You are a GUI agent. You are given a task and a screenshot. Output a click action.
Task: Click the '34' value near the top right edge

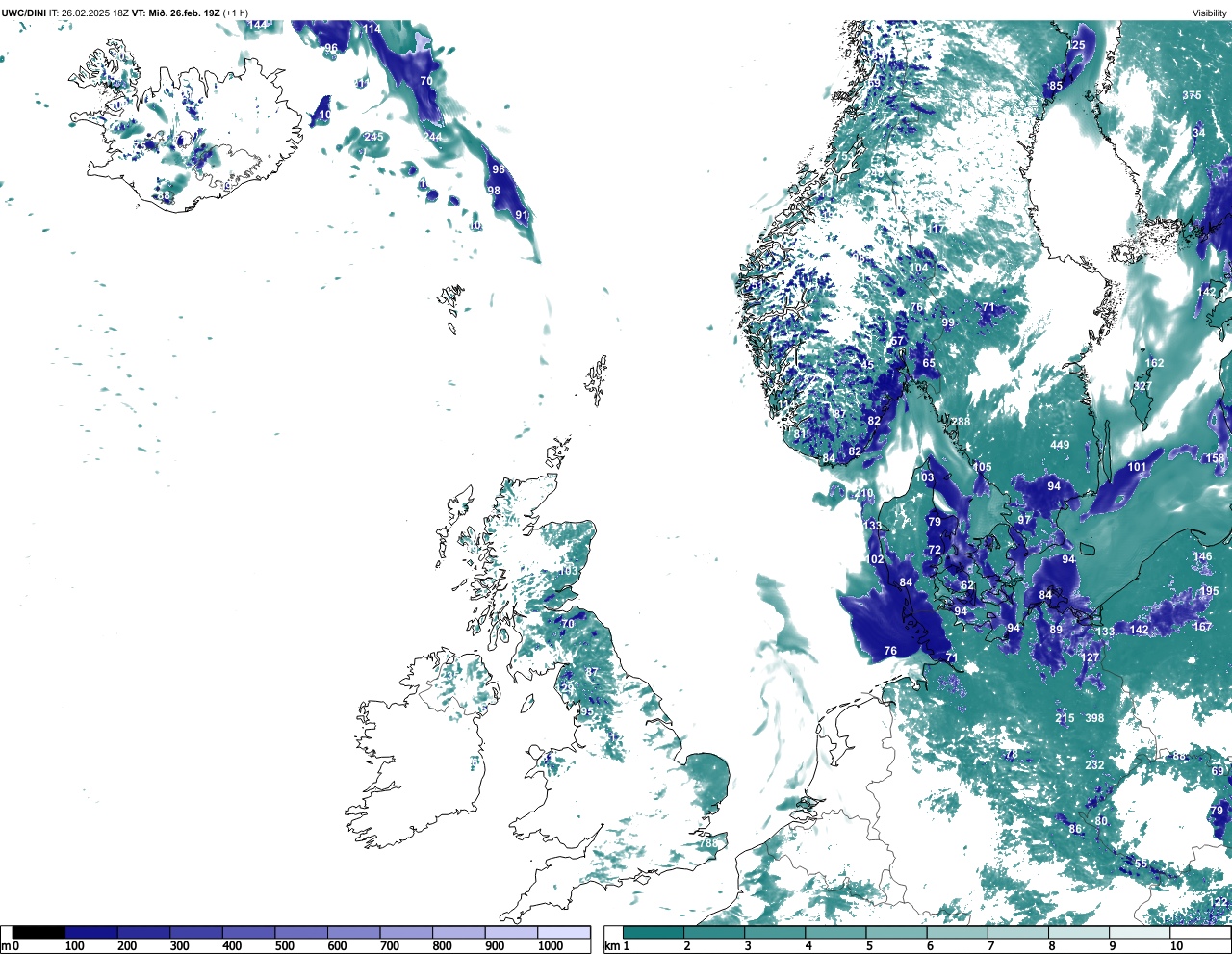[x=1199, y=132]
